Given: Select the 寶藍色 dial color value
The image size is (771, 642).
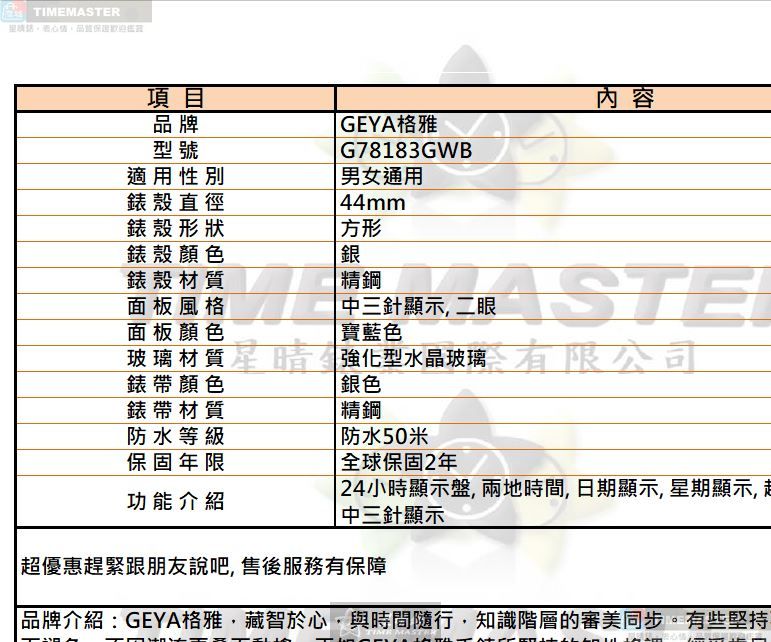Looking at the screenshot, I should click(x=371, y=333).
